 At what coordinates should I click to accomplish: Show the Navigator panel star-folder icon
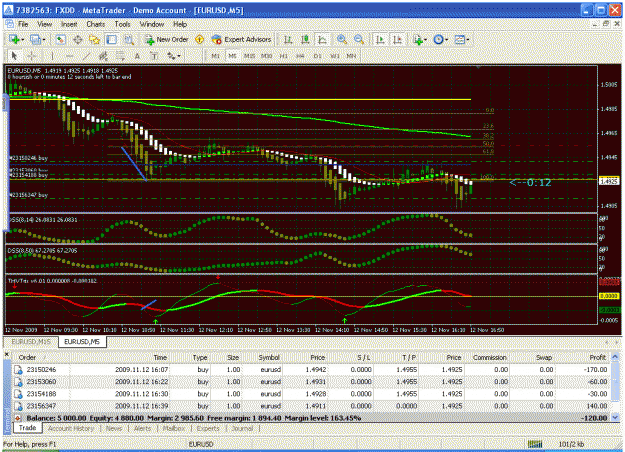click(94, 39)
